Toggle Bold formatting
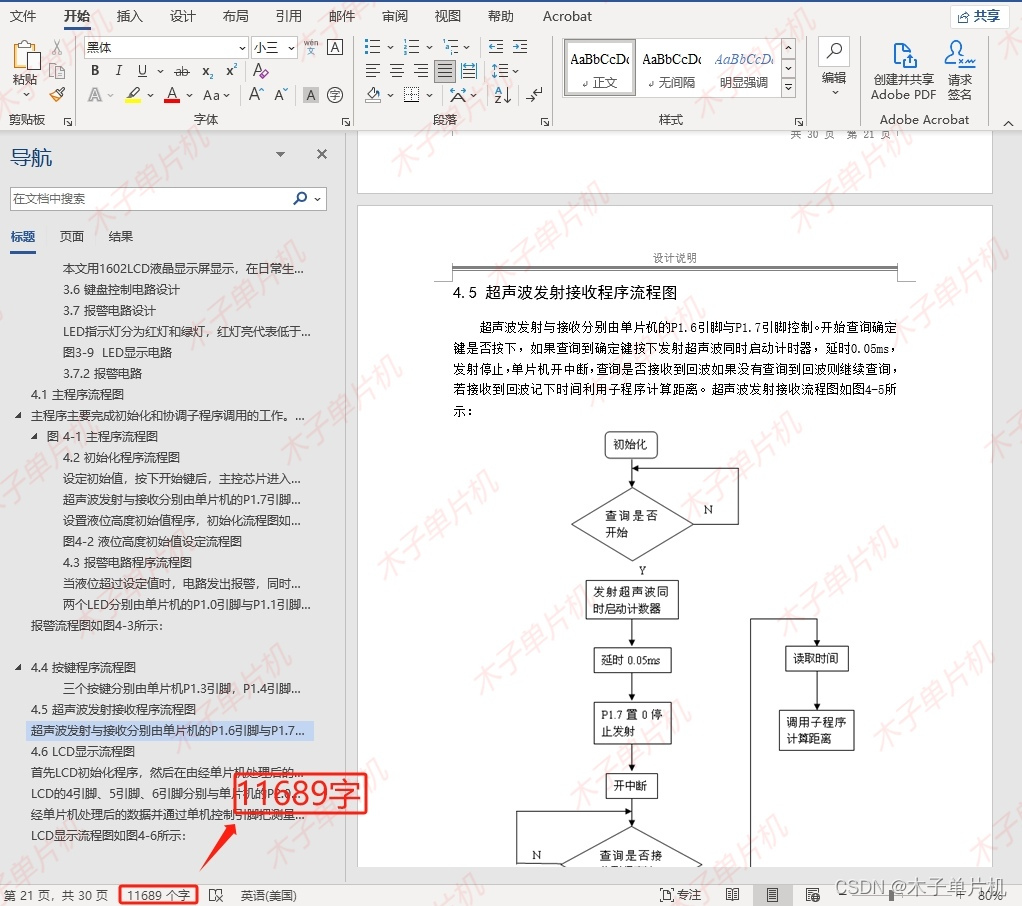Image resolution: width=1022 pixels, height=906 pixels. pyautogui.click(x=95, y=70)
